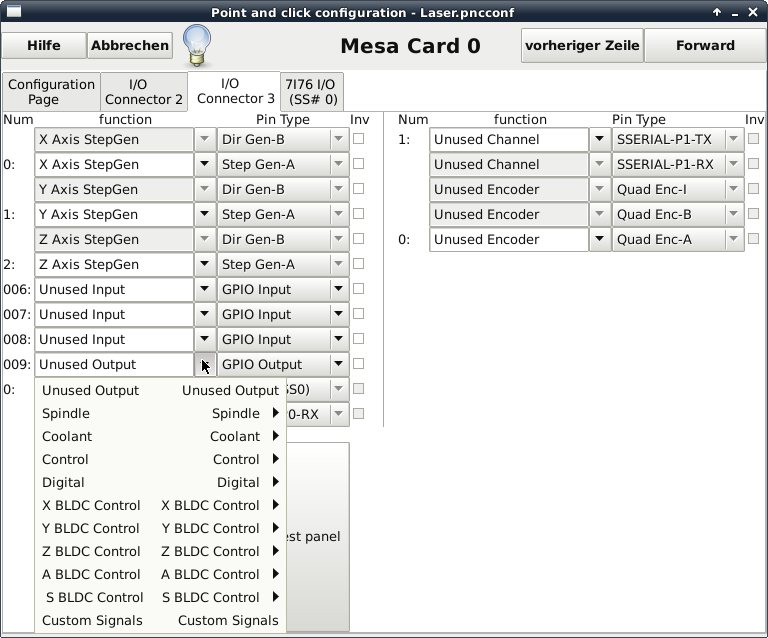Open the Z BLDC Control submenu
This screenshot has height=638, width=768.
point(160,551)
